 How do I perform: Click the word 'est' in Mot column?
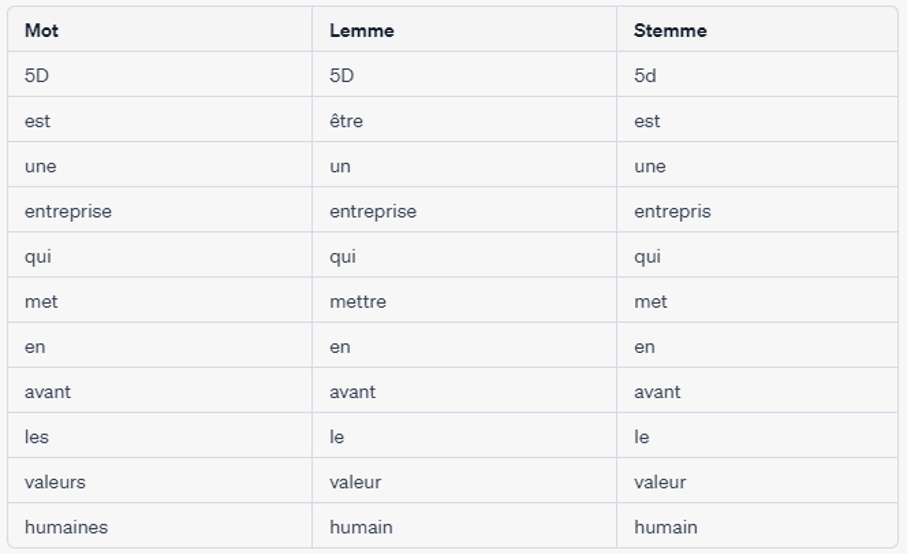pos(37,121)
